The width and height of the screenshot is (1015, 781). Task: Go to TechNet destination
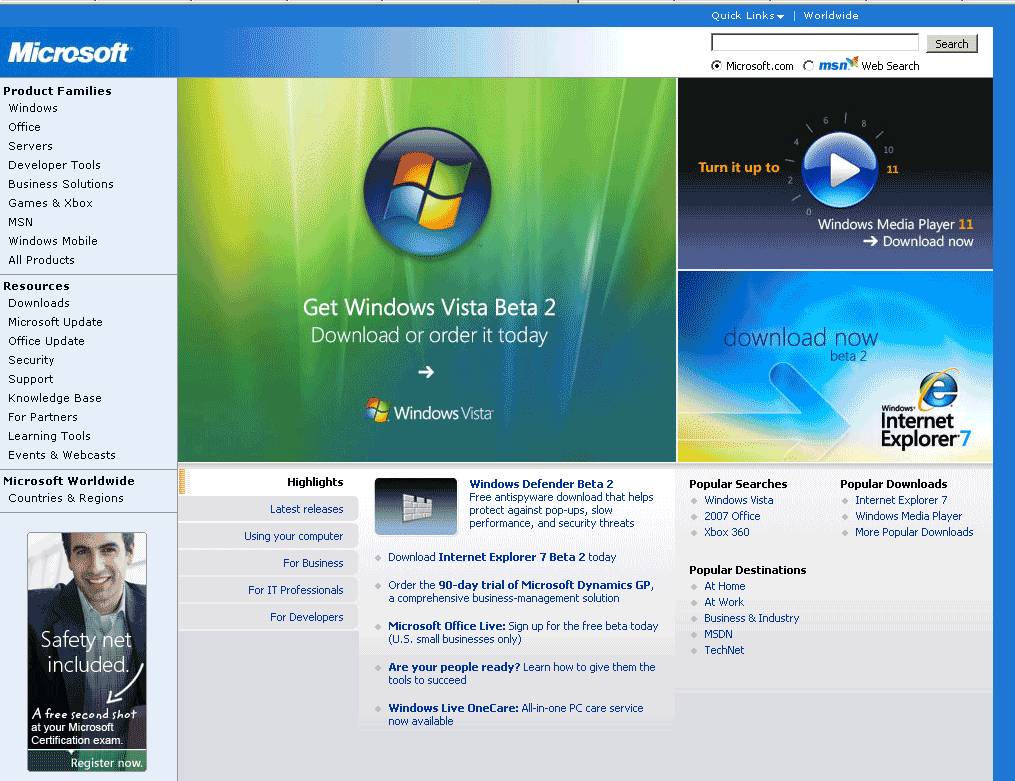click(724, 650)
